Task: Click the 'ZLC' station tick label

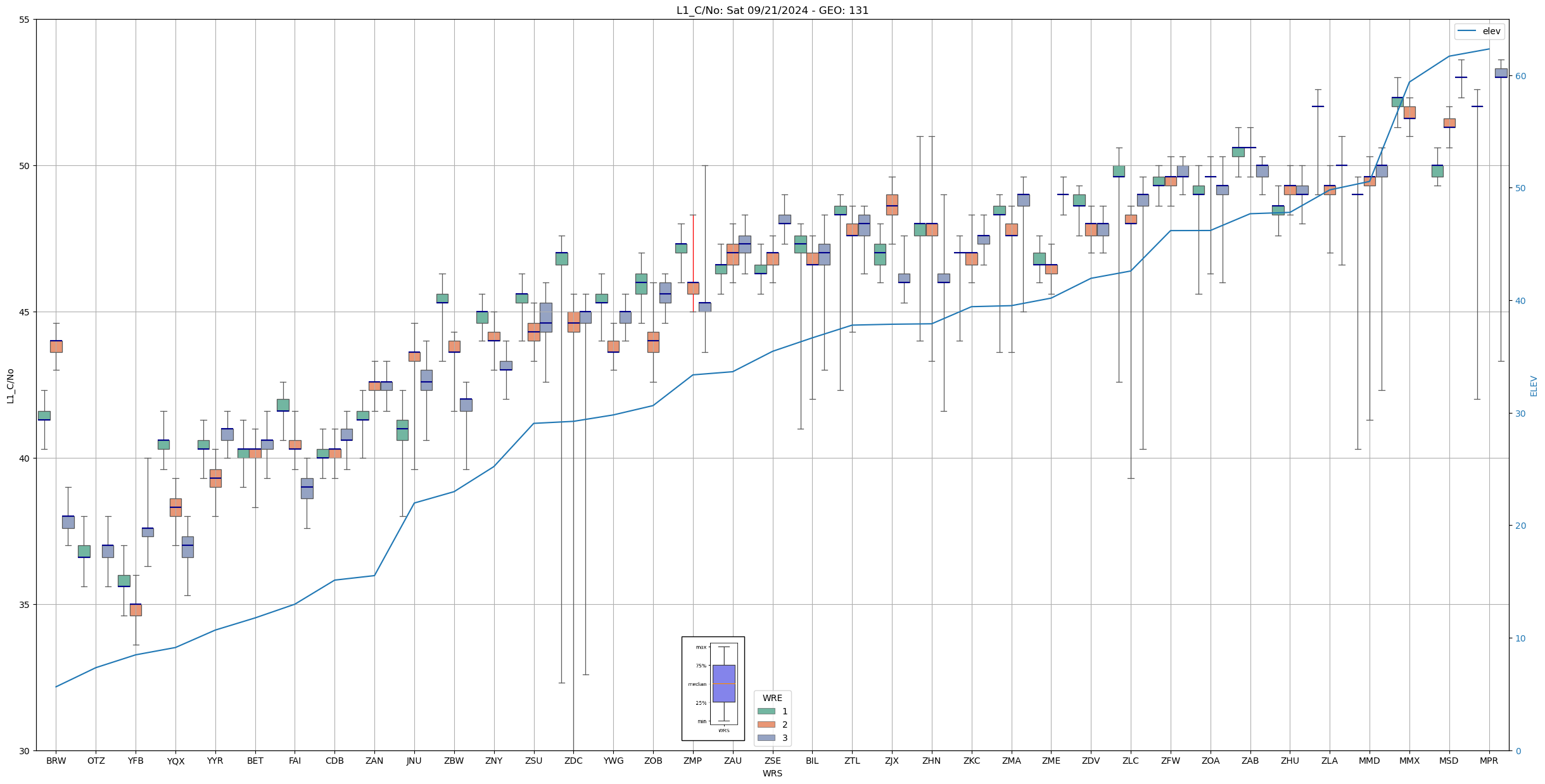Action: coord(1131,761)
